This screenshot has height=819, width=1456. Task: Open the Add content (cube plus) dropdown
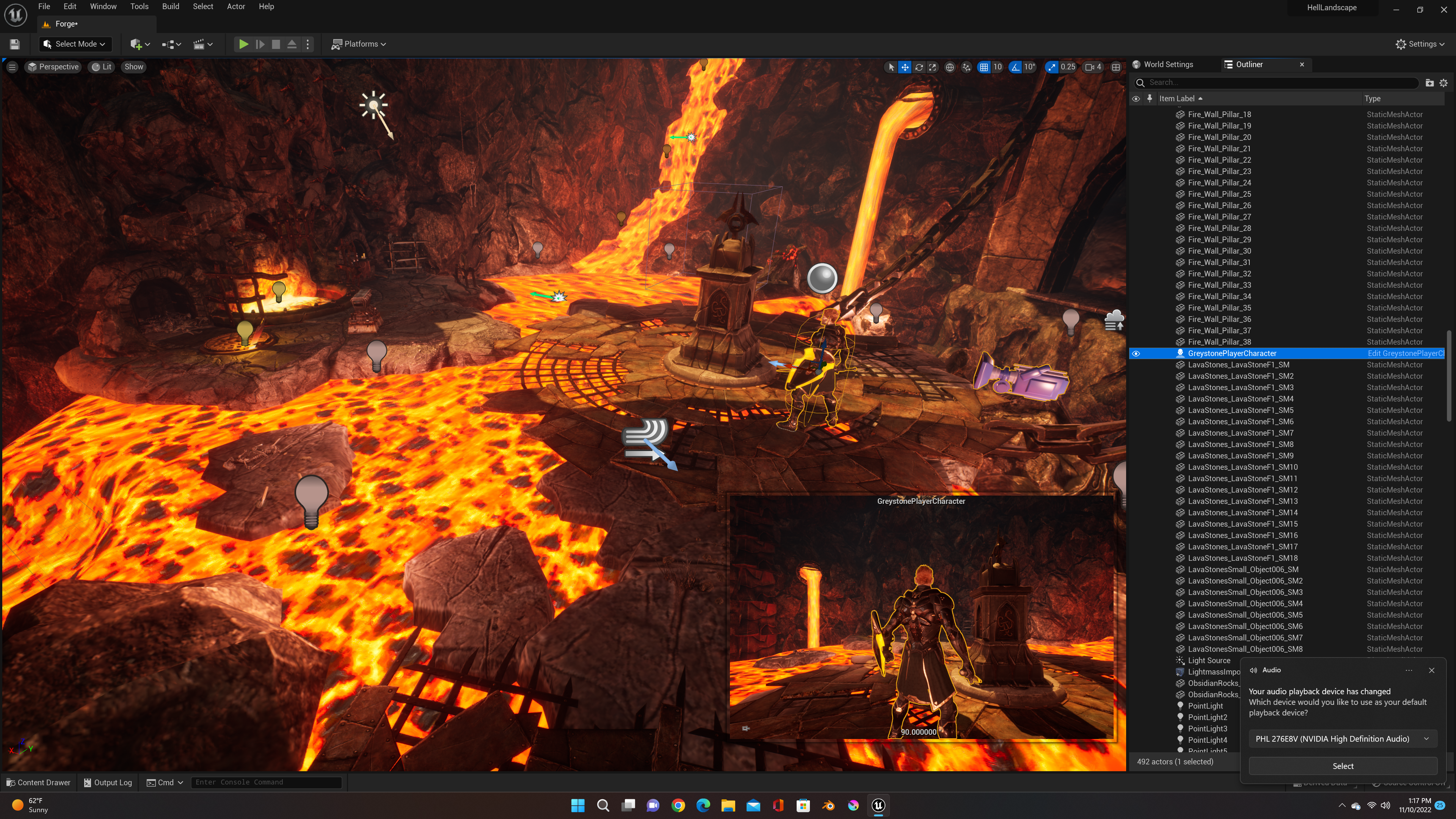140,44
